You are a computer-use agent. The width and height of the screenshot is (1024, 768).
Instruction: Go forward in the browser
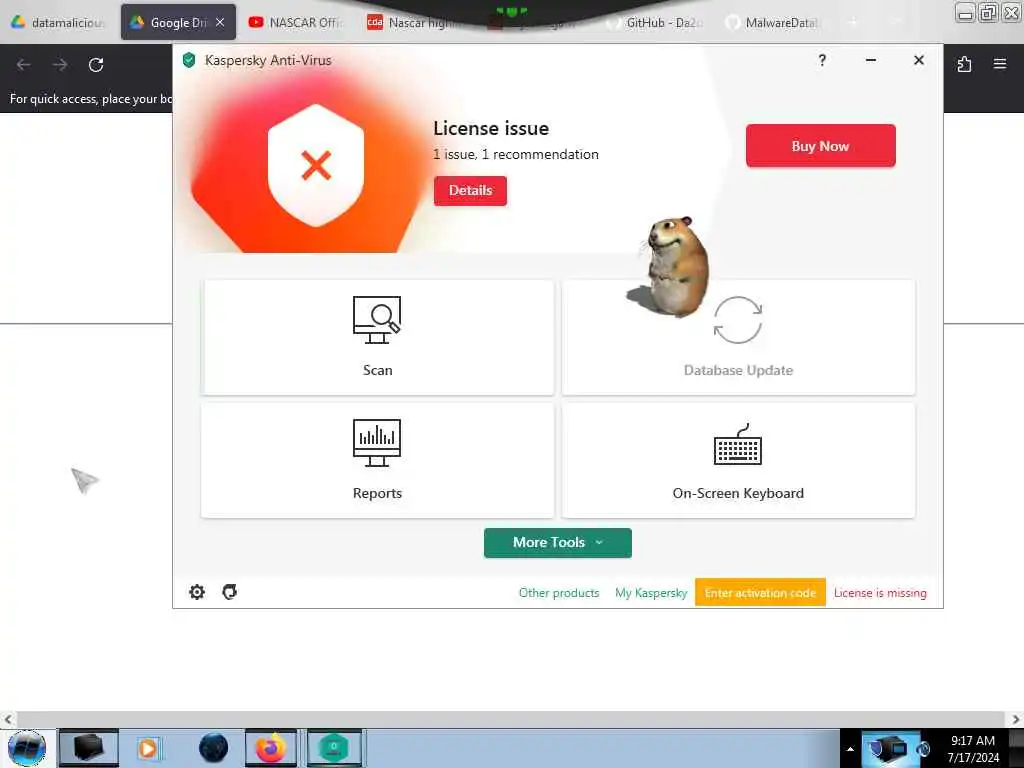pos(59,65)
